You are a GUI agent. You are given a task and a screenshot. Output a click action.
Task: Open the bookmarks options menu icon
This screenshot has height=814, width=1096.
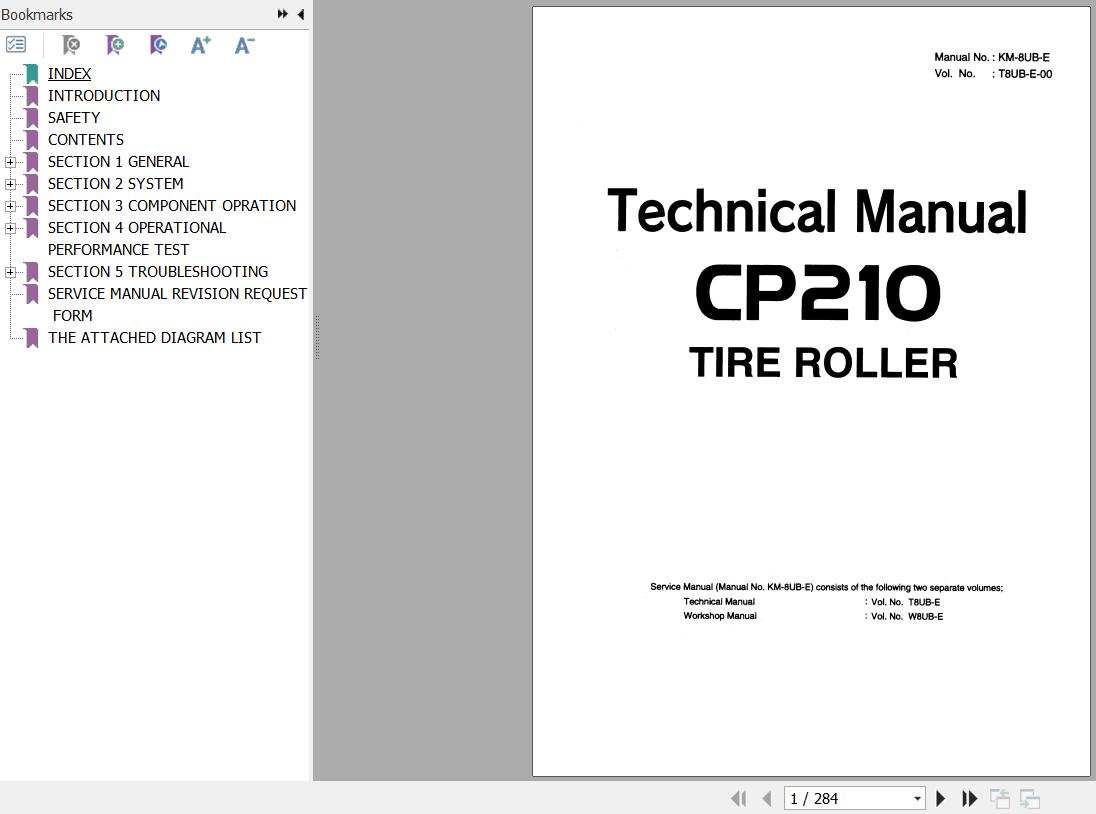pos(15,45)
